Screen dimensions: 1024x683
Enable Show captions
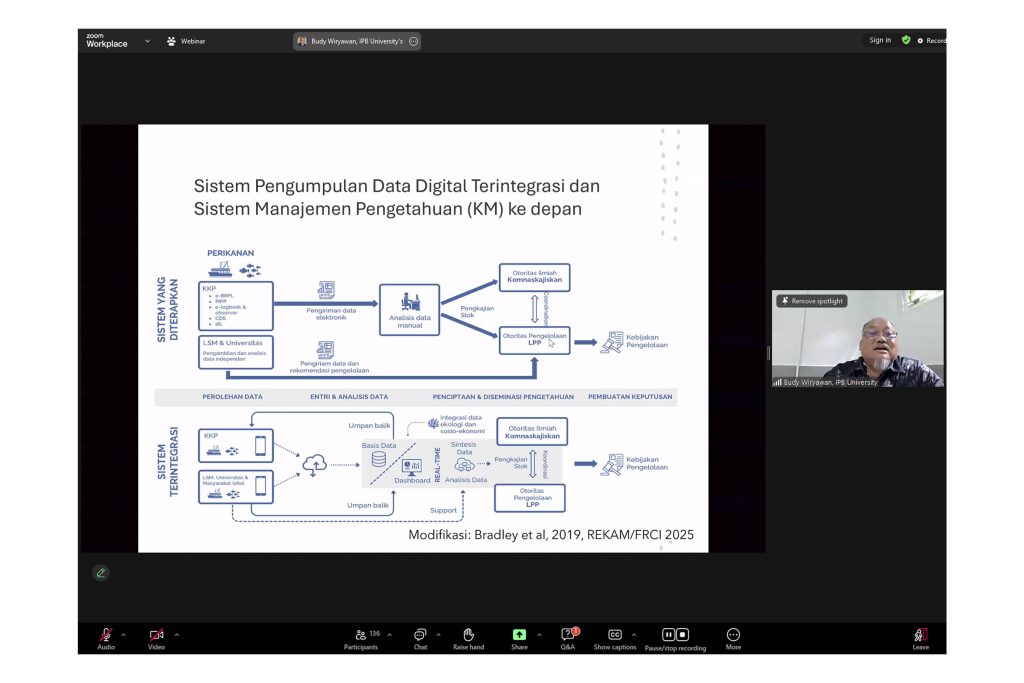(x=613, y=636)
